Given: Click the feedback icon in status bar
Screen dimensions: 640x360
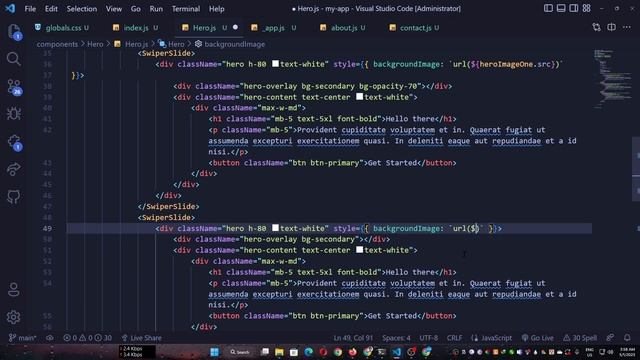Looking at the screenshot, I should point(610,338).
